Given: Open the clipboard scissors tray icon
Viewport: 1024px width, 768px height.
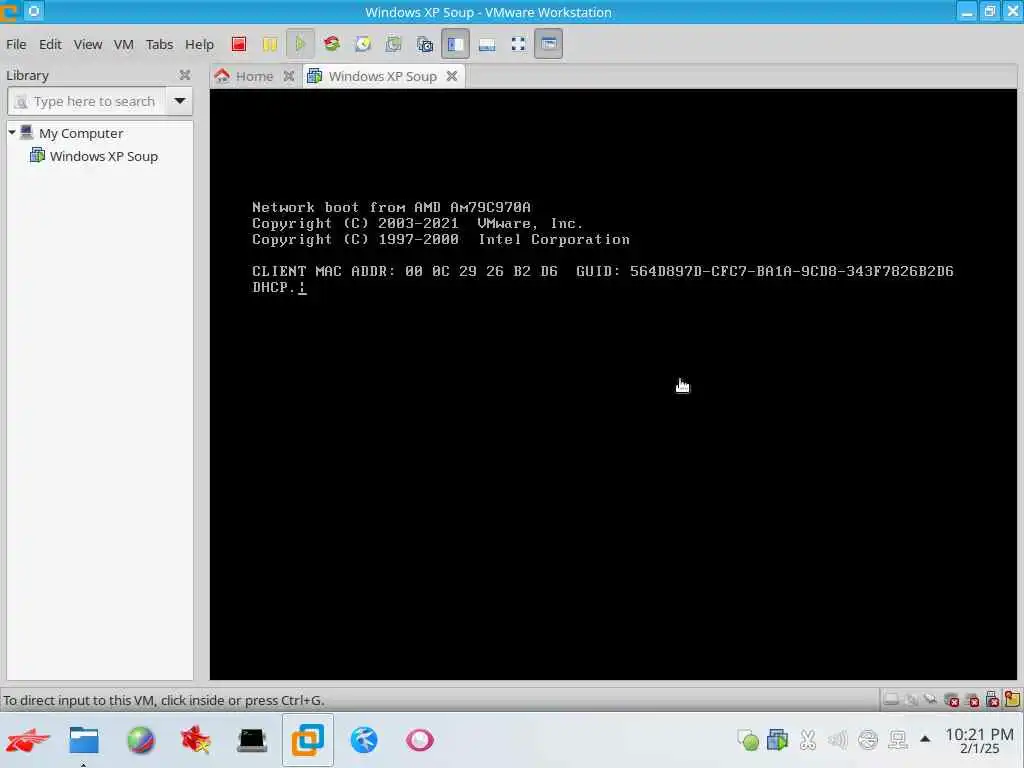Looking at the screenshot, I should point(808,740).
